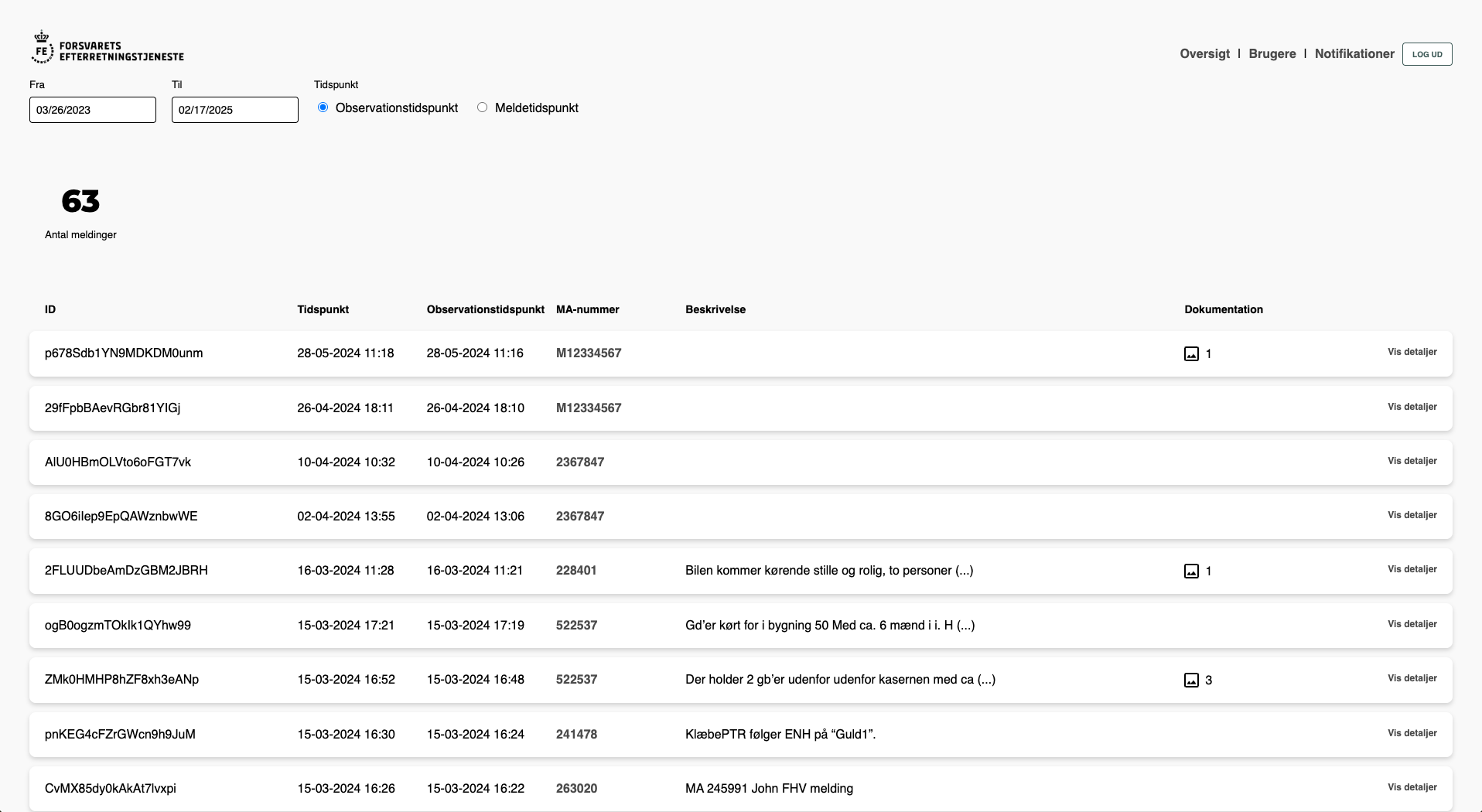Viewport: 1482px width, 812px height.
Task: Select ID pnKEG4cFZrGWcn9h9JuM
Action: tap(120, 734)
